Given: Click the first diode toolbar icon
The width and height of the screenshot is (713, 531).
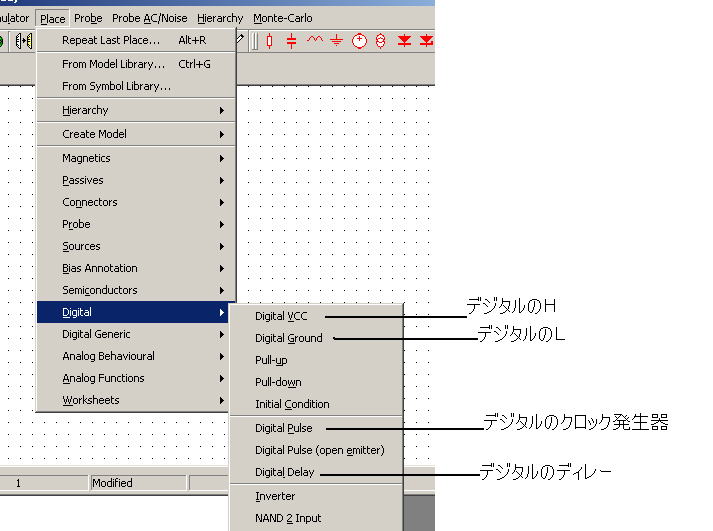Looking at the screenshot, I should [x=404, y=41].
